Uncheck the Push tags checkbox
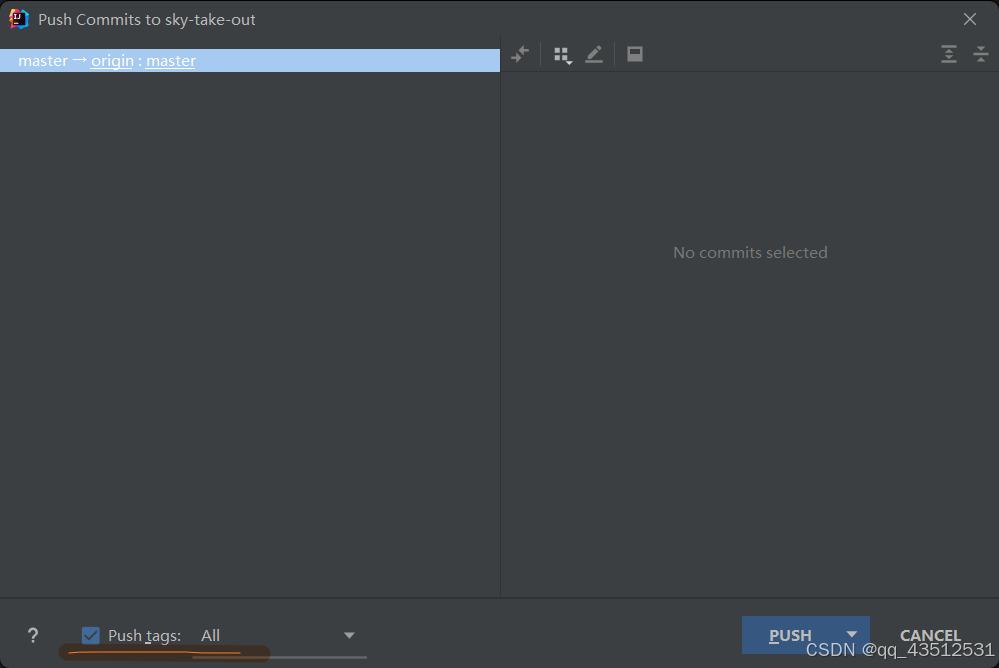Viewport: 999px width, 668px height. point(90,635)
